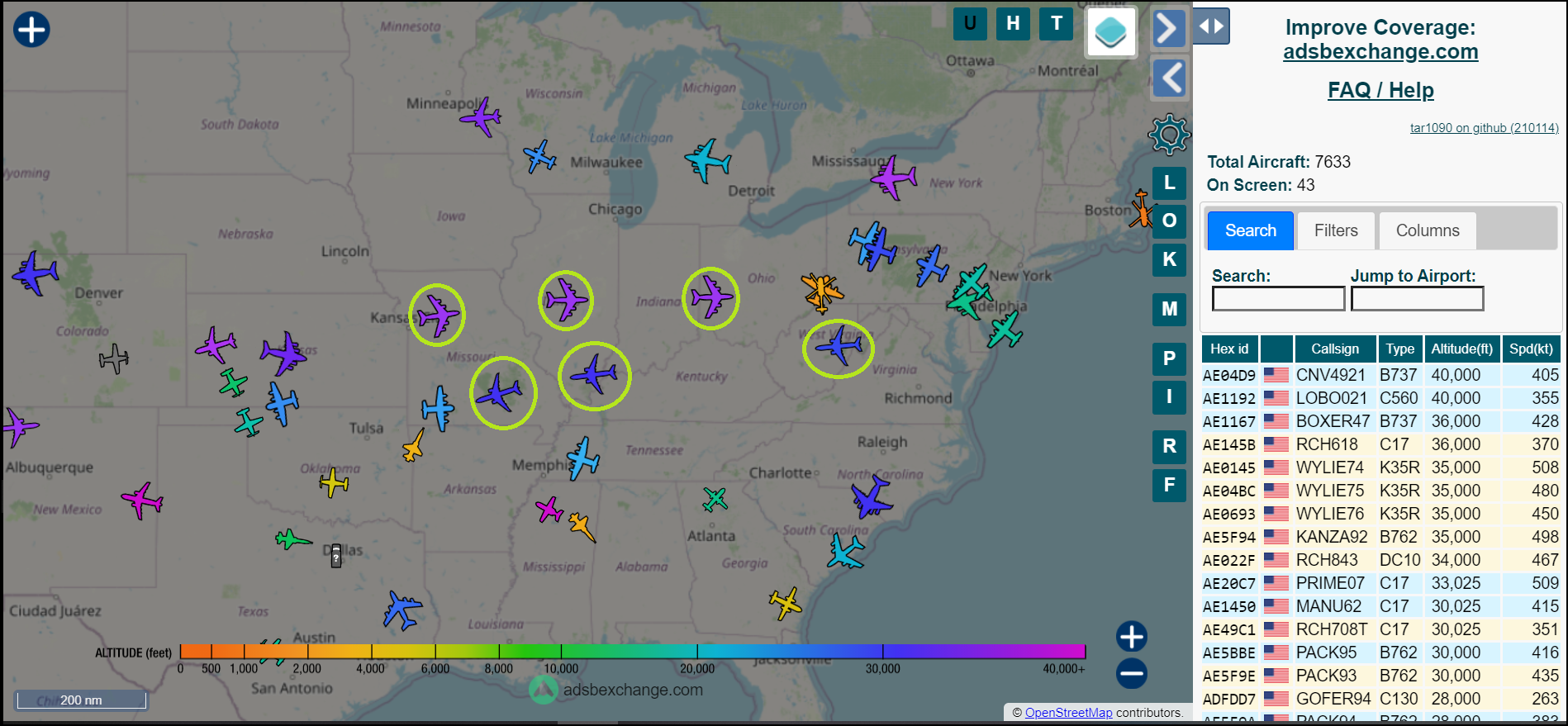The width and height of the screenshot is (1568, 726).
Task: Select the PRIME07 aircraft row
Action: point(1380,583)
